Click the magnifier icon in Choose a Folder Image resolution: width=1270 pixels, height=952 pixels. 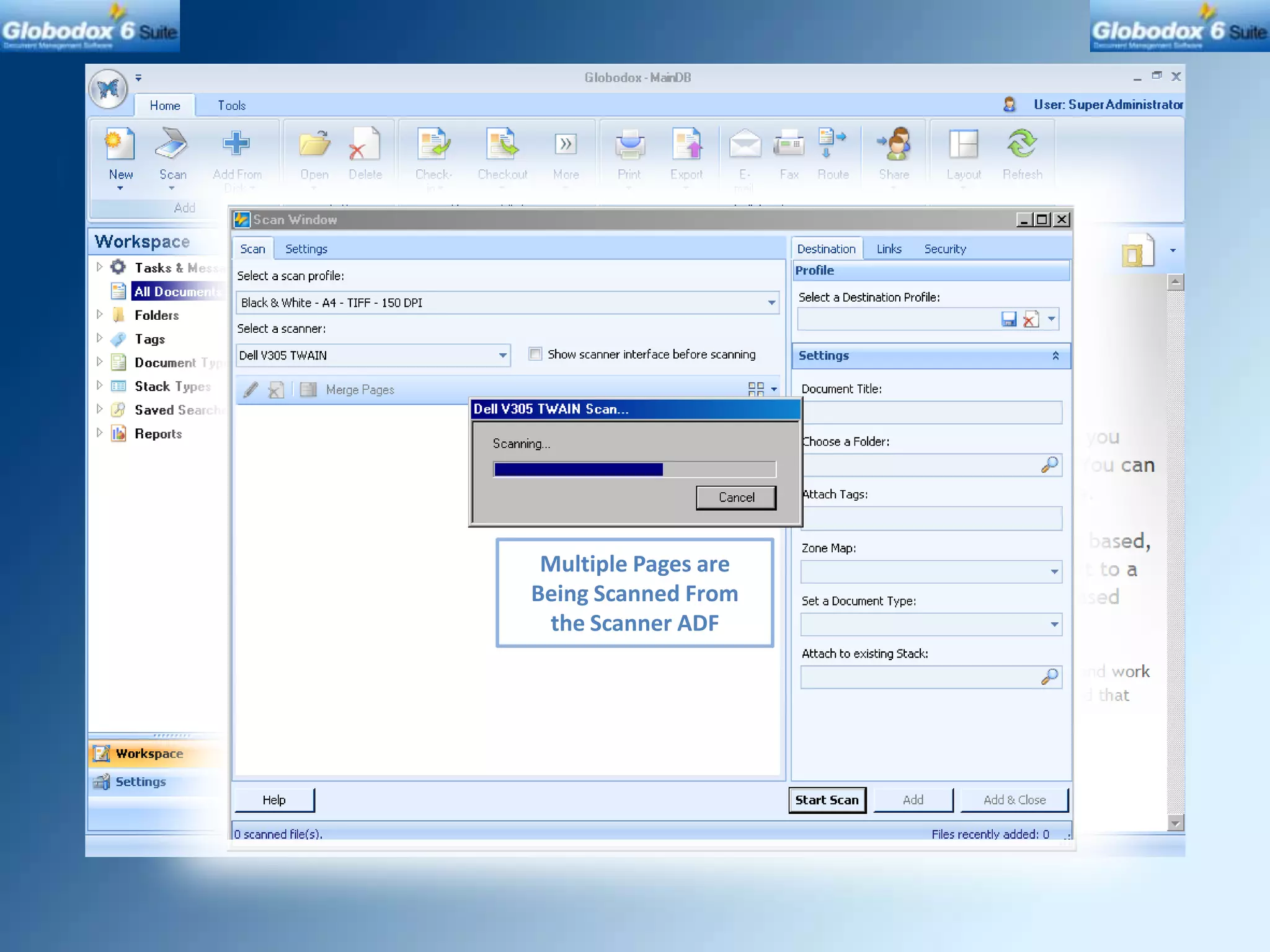tap(1049, 465)
